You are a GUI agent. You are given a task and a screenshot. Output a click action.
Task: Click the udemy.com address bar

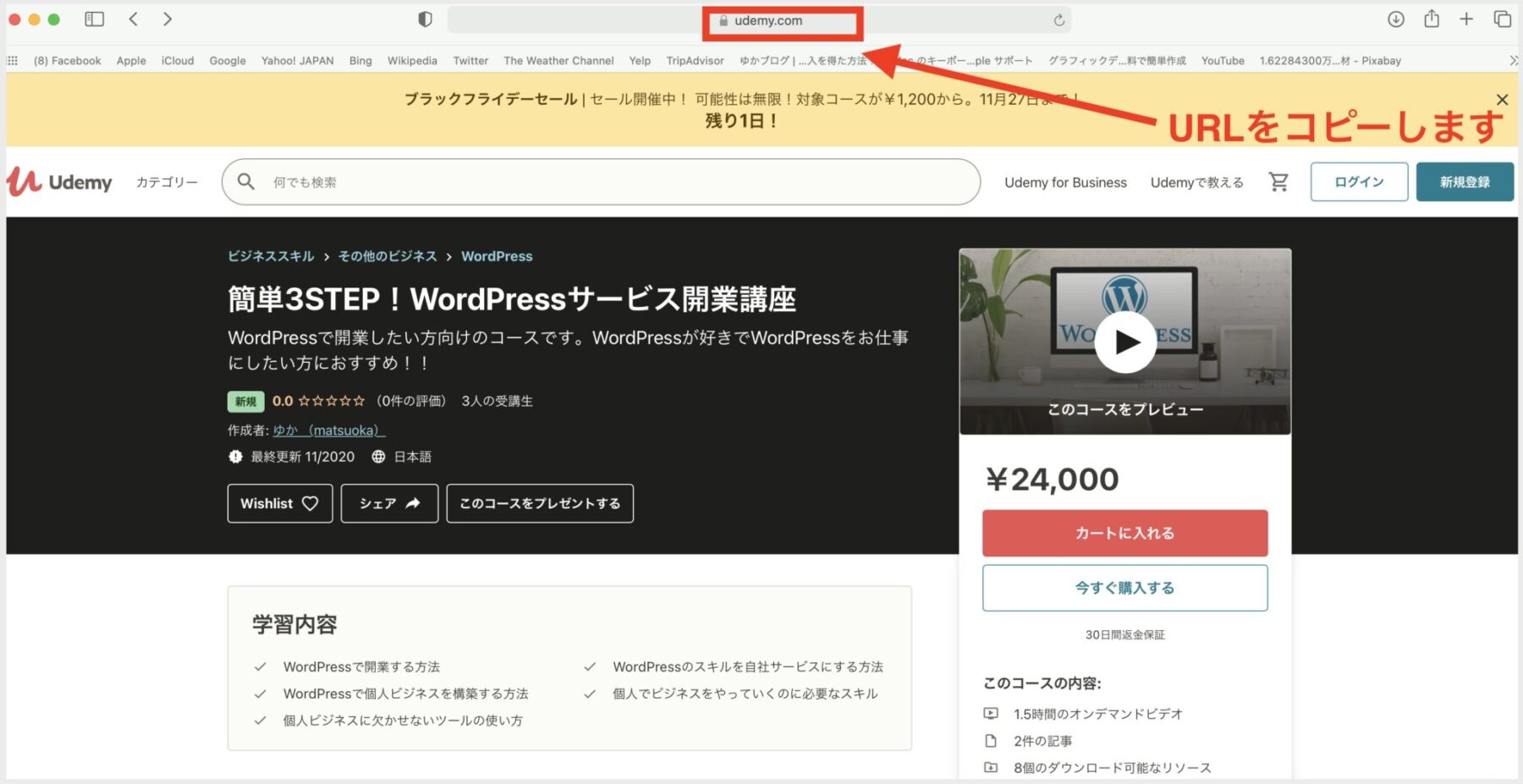point(759,20)
